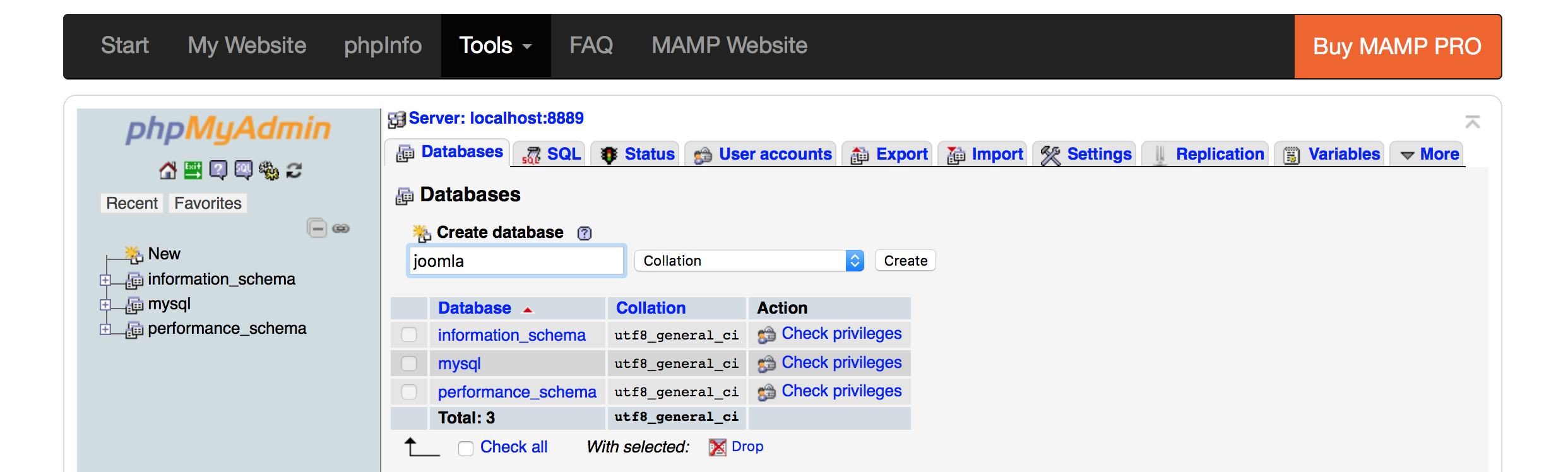Click the phpMyAdmin home icon
Viewport: 1568px width, 472px height.
[168, 170]
